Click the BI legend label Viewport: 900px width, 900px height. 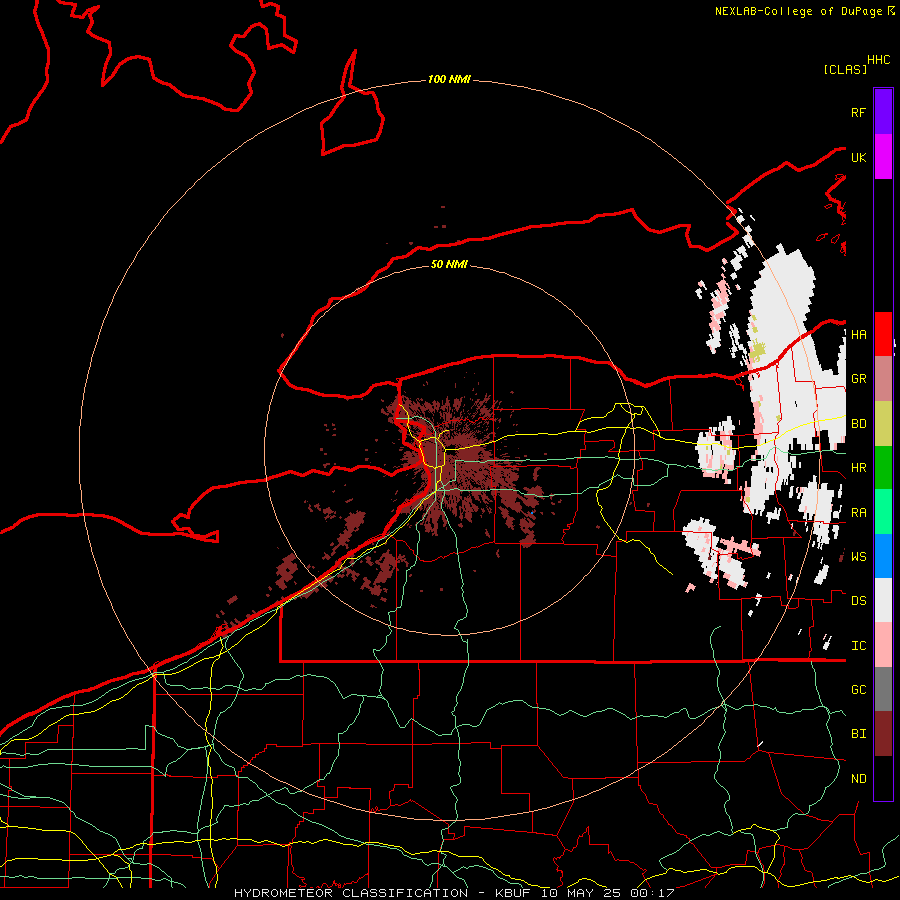point(859,734)
